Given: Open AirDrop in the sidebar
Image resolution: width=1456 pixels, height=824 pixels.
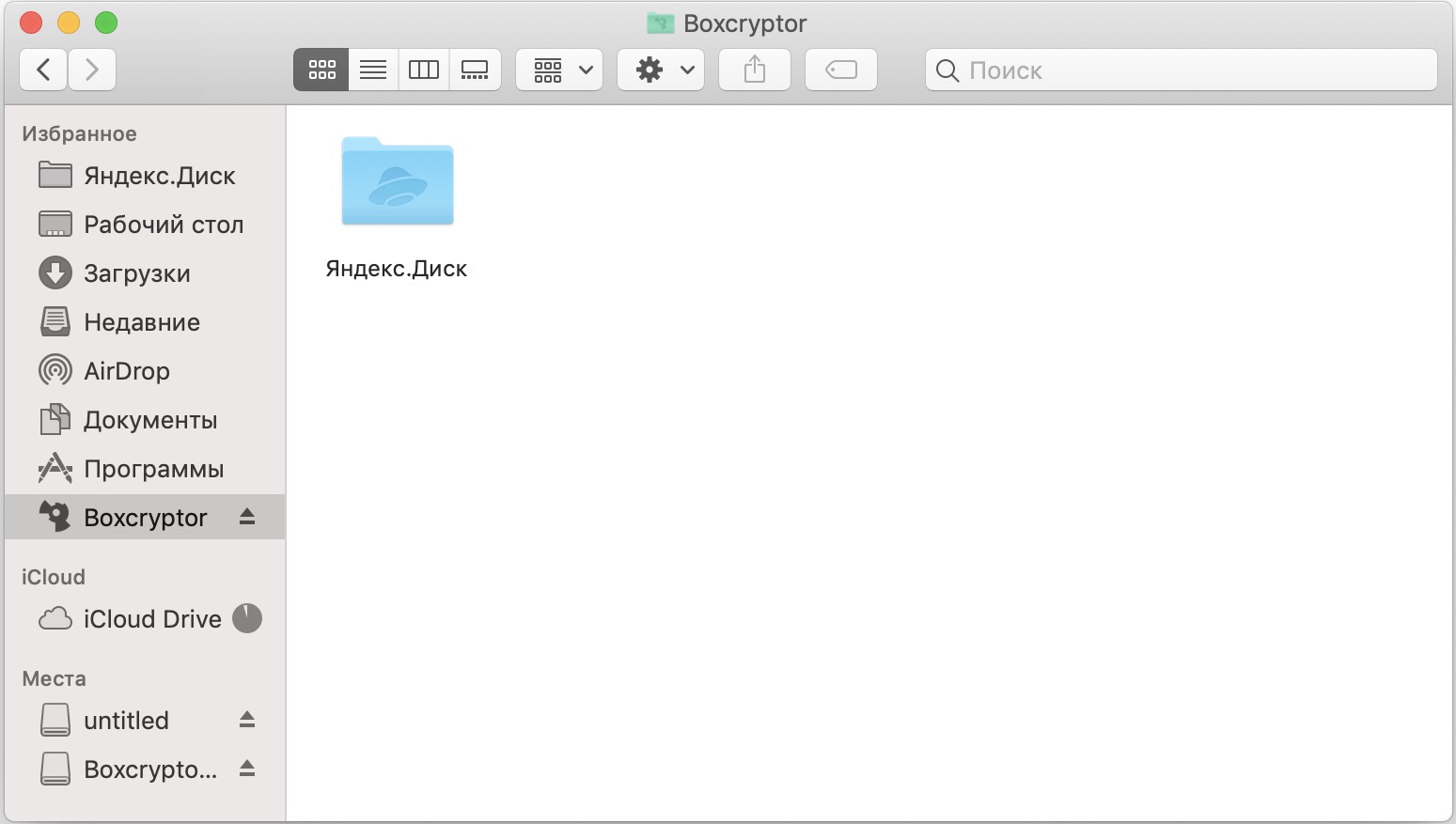Looking at the screenshot, I should click(x=145, y=371).
